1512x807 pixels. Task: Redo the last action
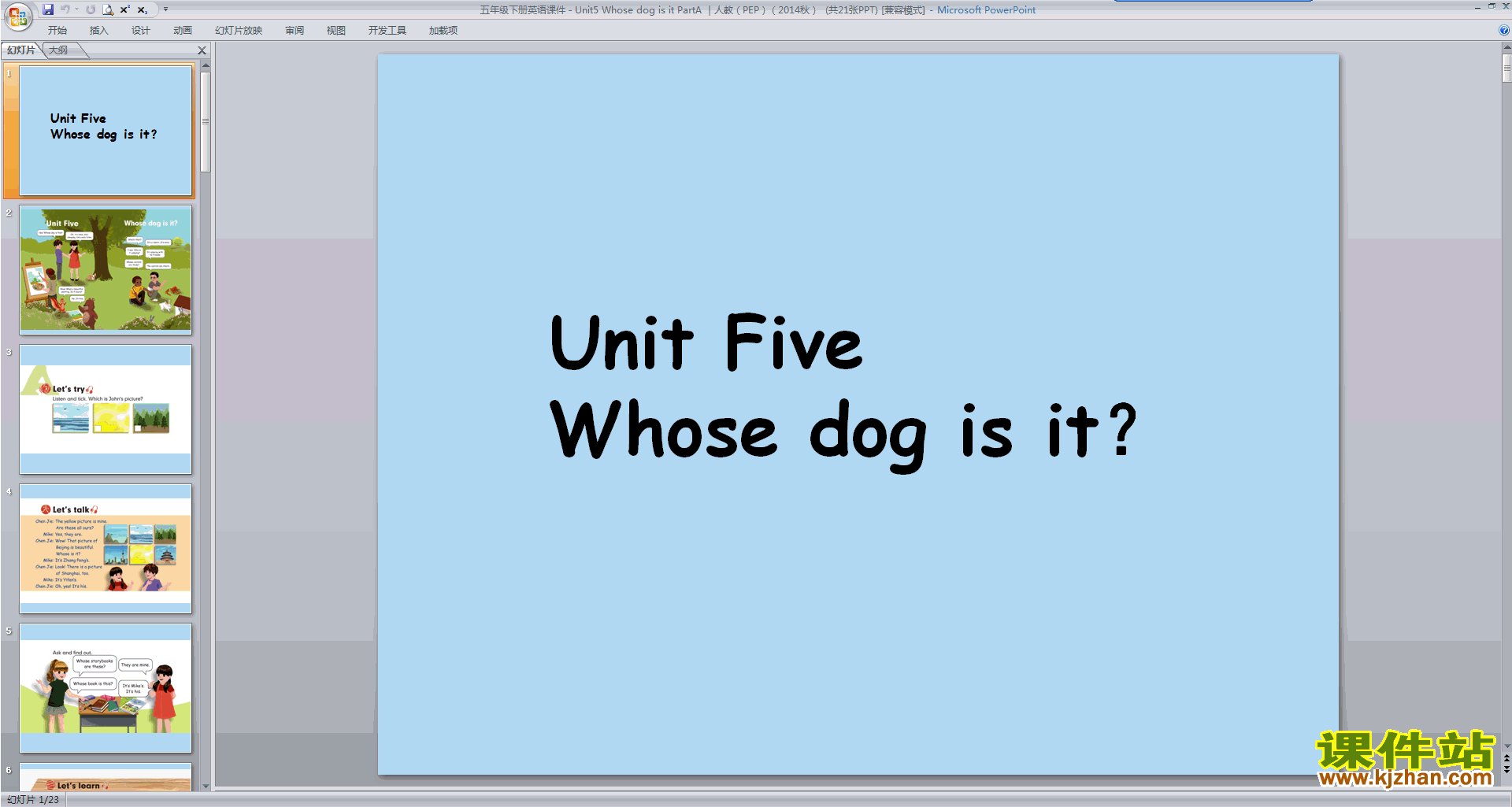tap(91, 9)
